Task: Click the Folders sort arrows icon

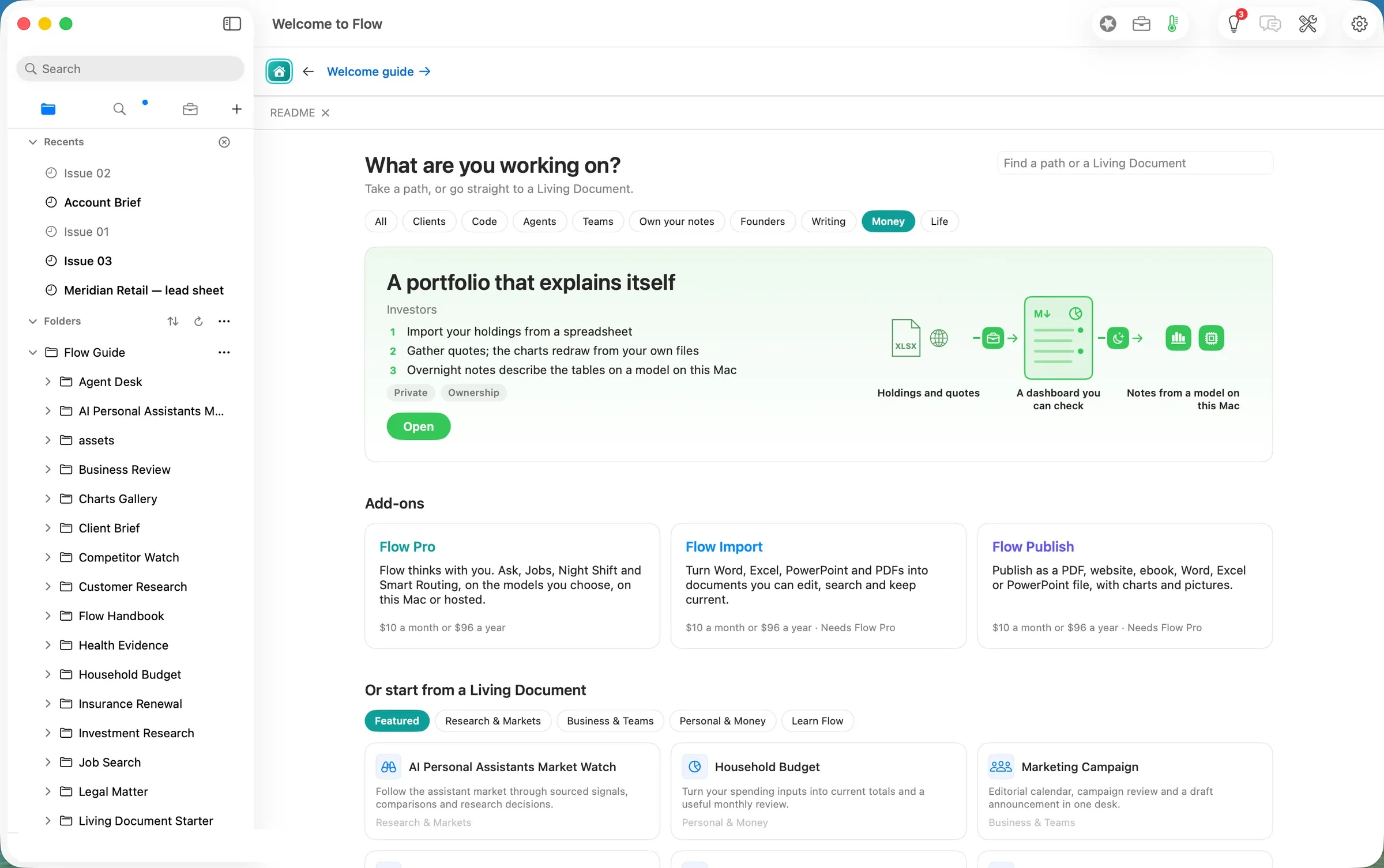Action: click(x=173, y=321)
